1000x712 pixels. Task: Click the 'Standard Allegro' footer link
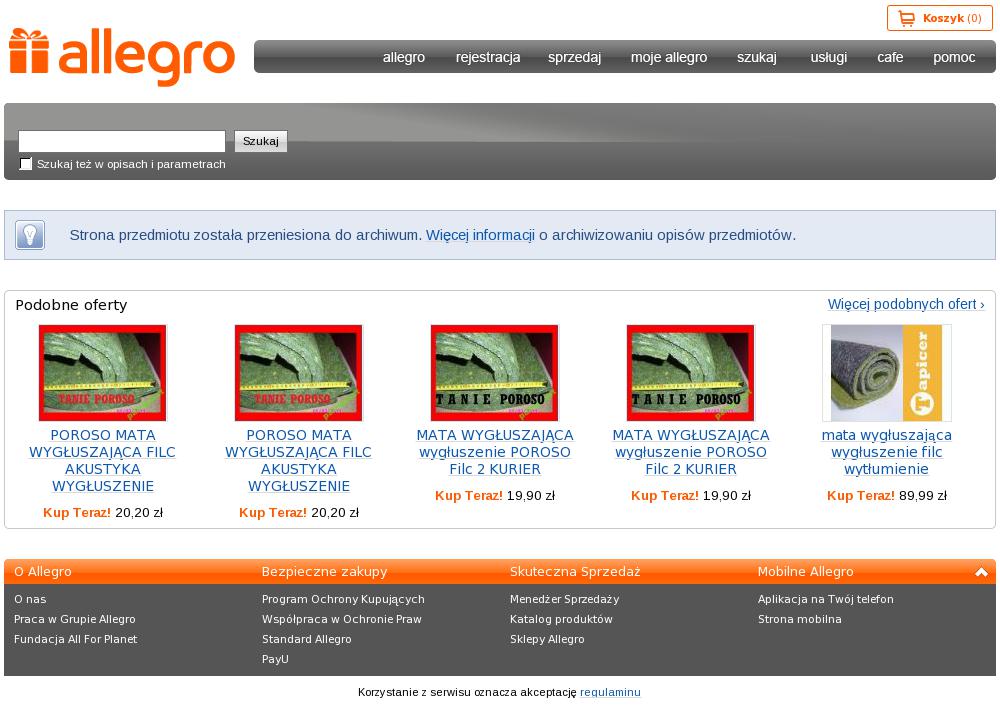pos(306,639)
